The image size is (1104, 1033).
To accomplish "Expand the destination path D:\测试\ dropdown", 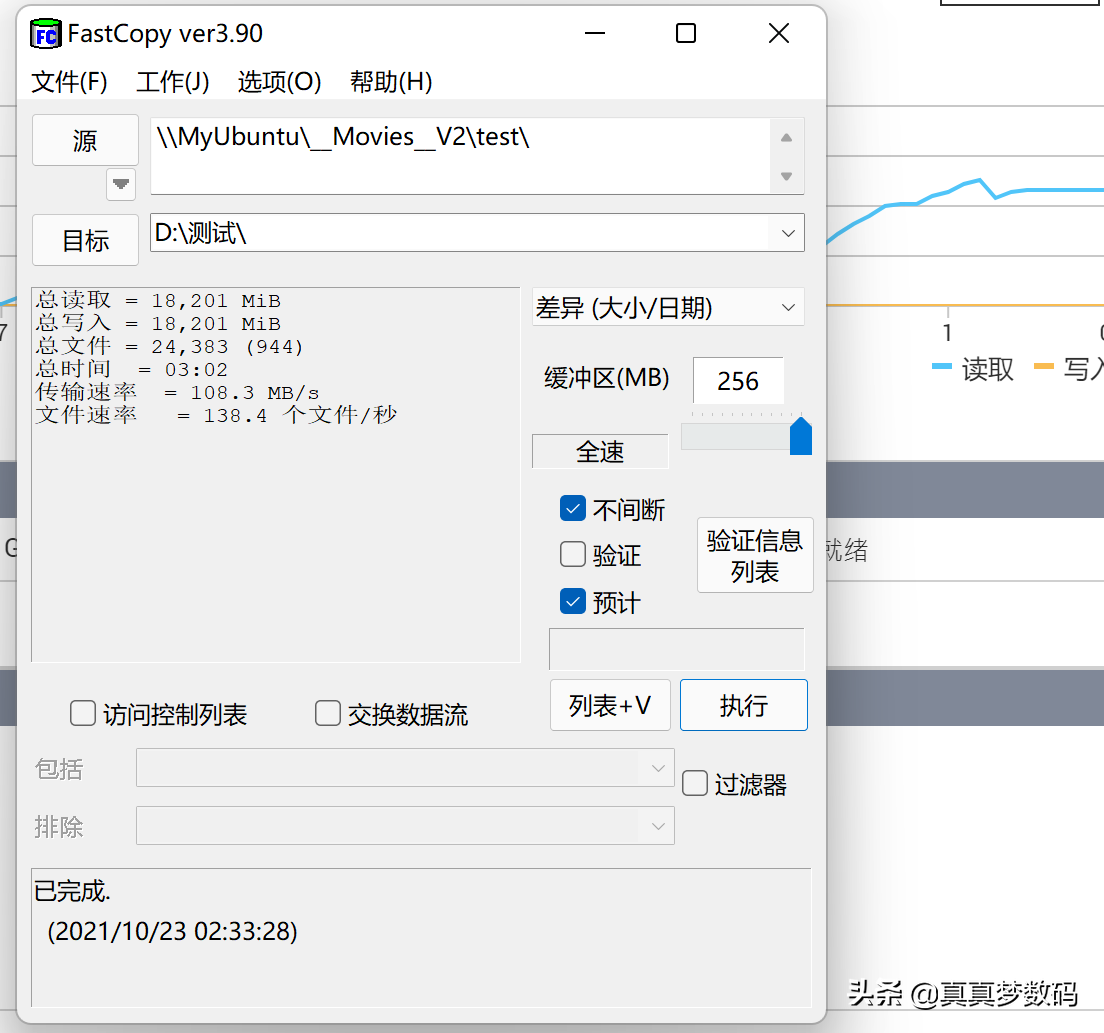I will click(787, 234).
